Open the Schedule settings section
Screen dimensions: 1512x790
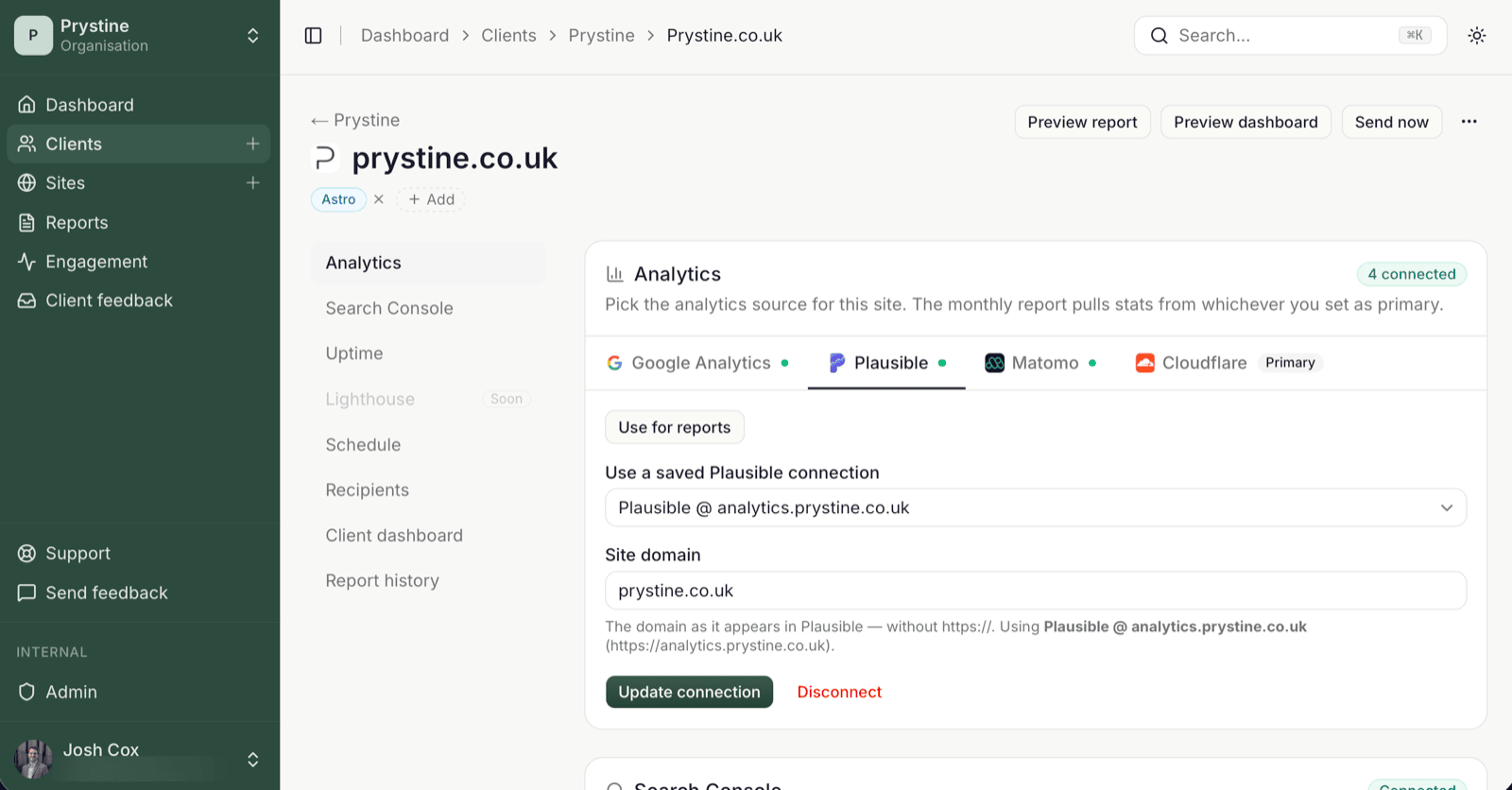428,444
